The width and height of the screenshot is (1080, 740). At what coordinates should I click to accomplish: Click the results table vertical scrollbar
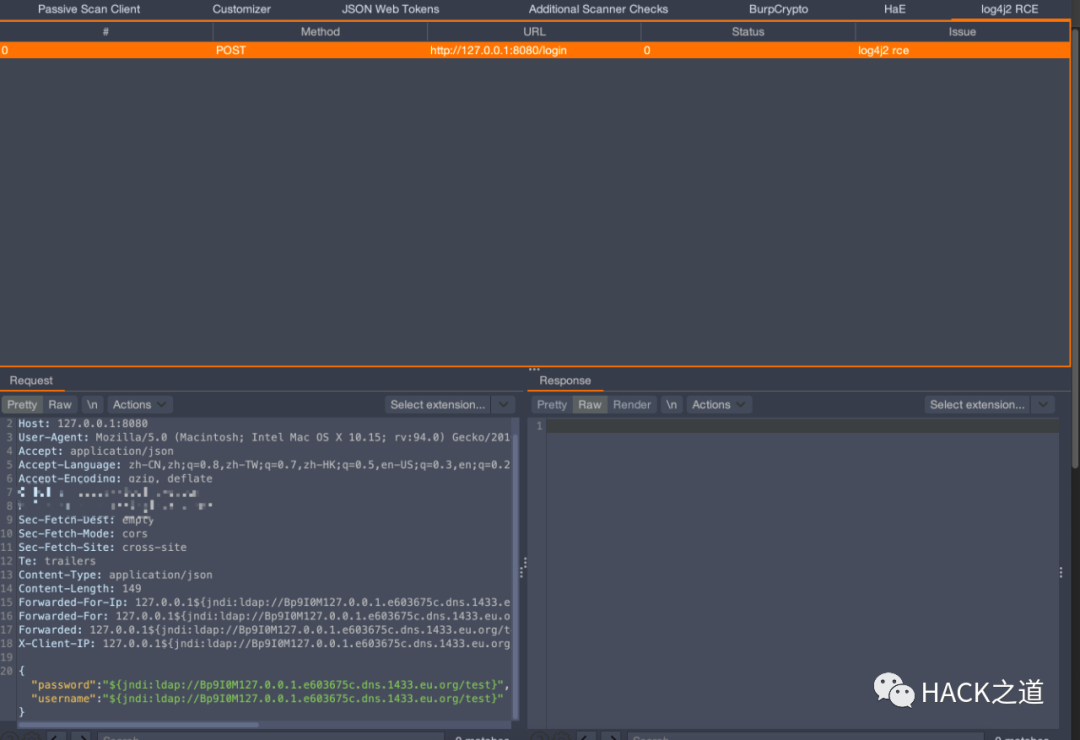pos(1075,248)
